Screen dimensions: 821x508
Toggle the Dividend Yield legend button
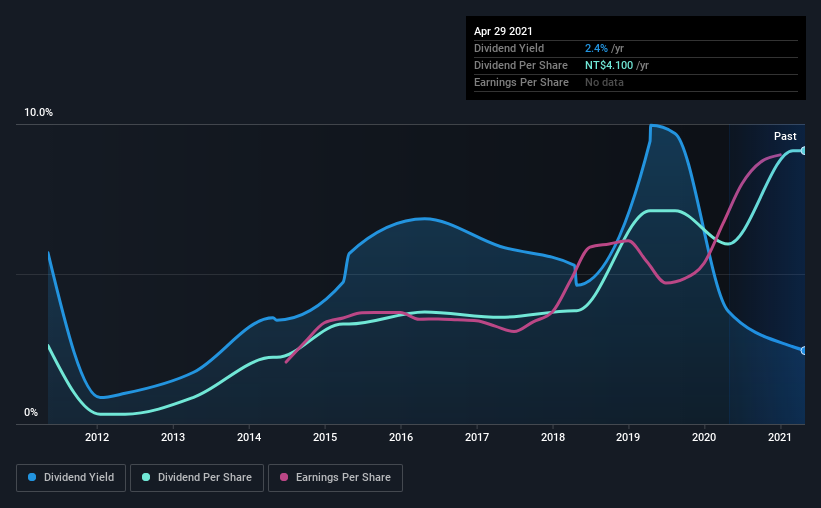coord(71,478)
